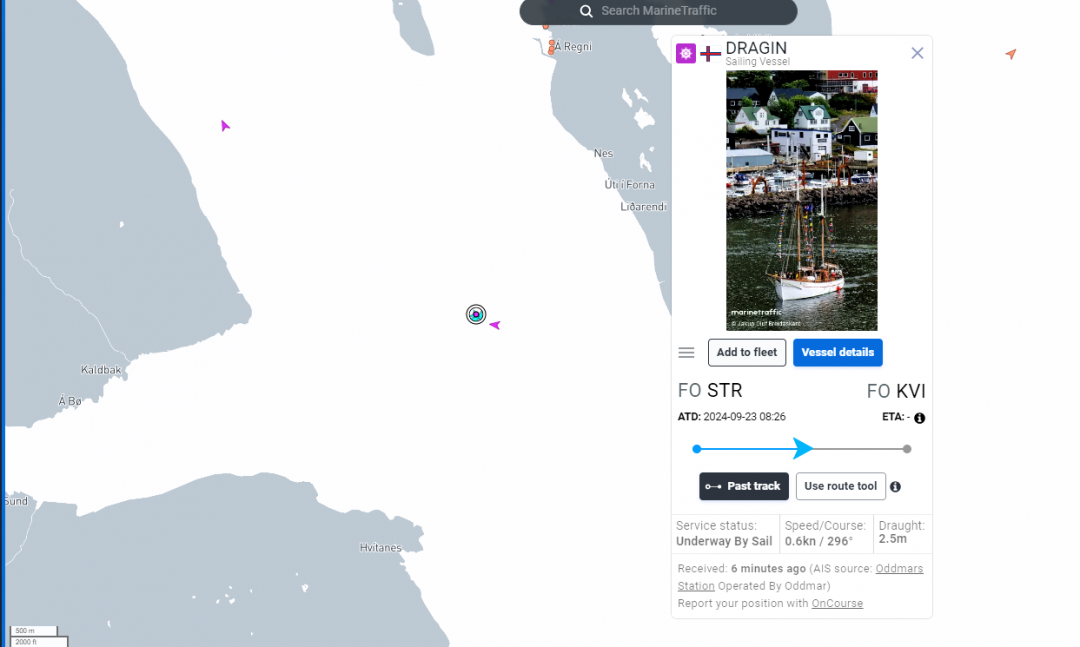Viewport: 1080px width, 647px height.
Task: Click the voyage progress arrow on route bar
Action: pos(803,448)
